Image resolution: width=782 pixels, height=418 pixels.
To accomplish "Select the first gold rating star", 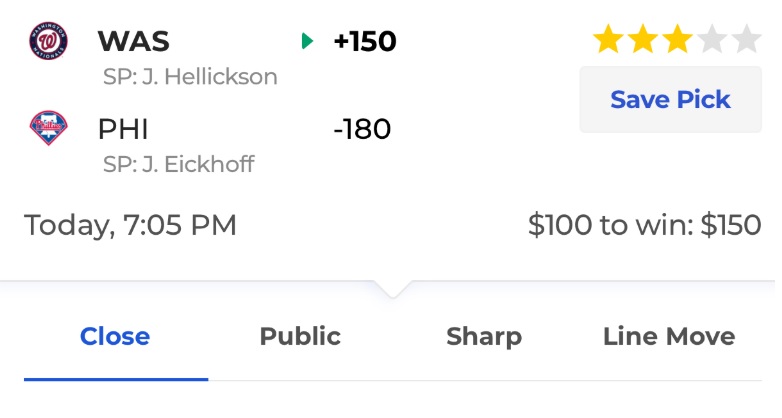I will 608,40.
